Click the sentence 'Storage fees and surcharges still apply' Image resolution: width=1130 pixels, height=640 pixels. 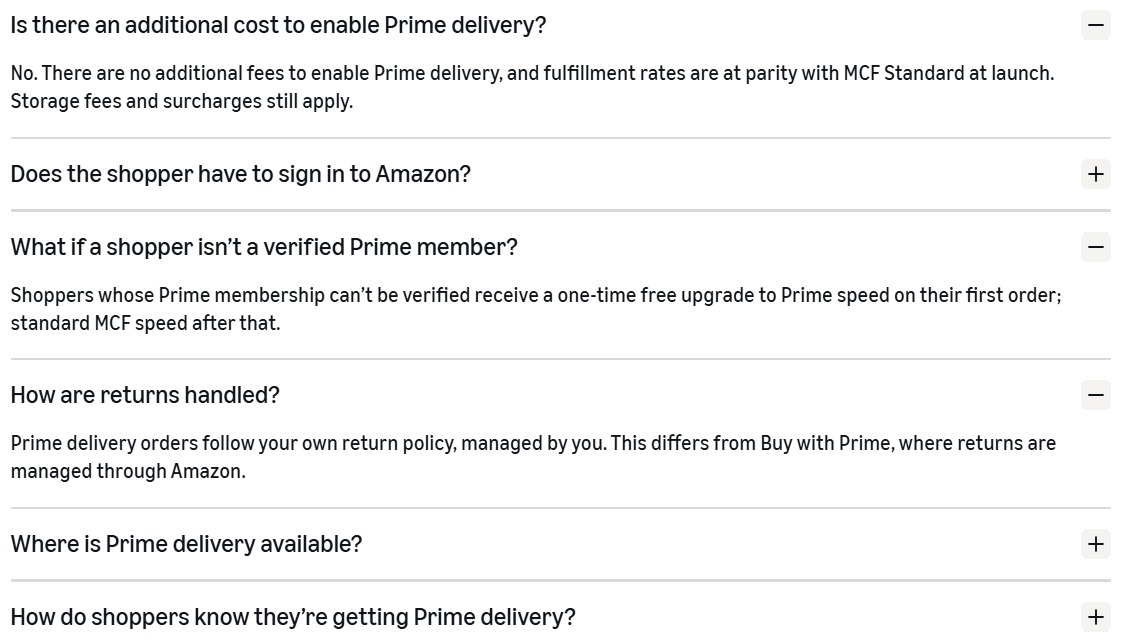point(182,102)
